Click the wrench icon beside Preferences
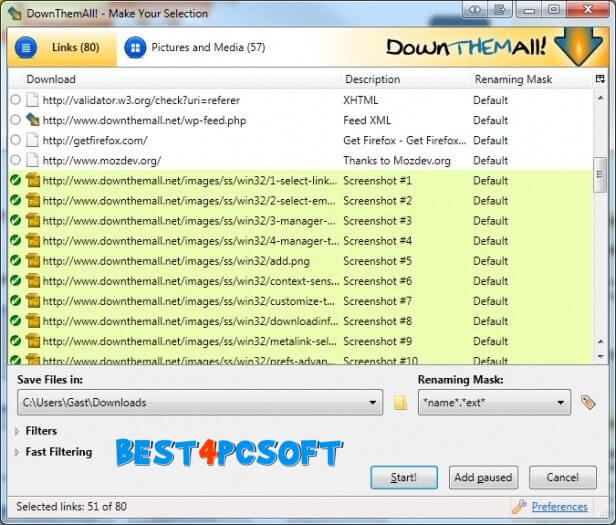This screenshot has height=525, width=616. pos(519,507)
